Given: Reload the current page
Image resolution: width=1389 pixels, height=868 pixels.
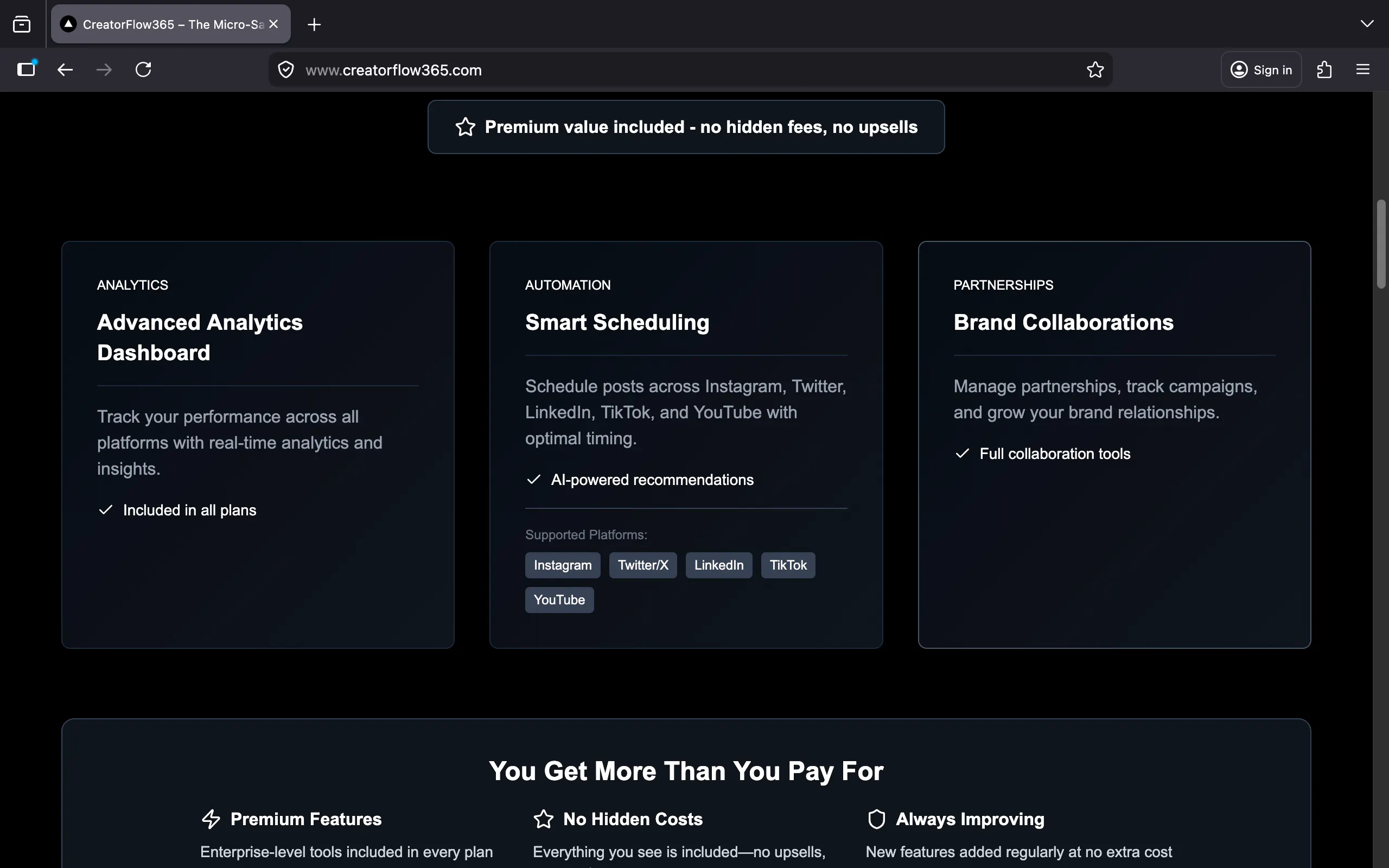Looking at the screenshot, I should [x=143, y=69].
